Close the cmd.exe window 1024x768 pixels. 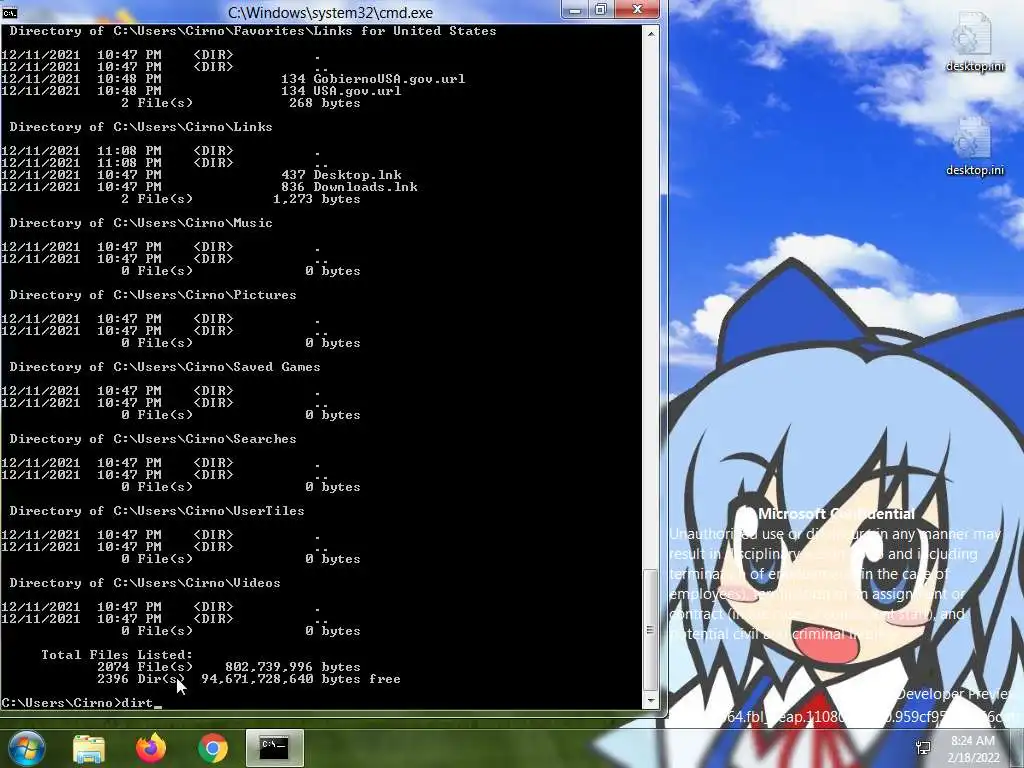pos(637,10)
